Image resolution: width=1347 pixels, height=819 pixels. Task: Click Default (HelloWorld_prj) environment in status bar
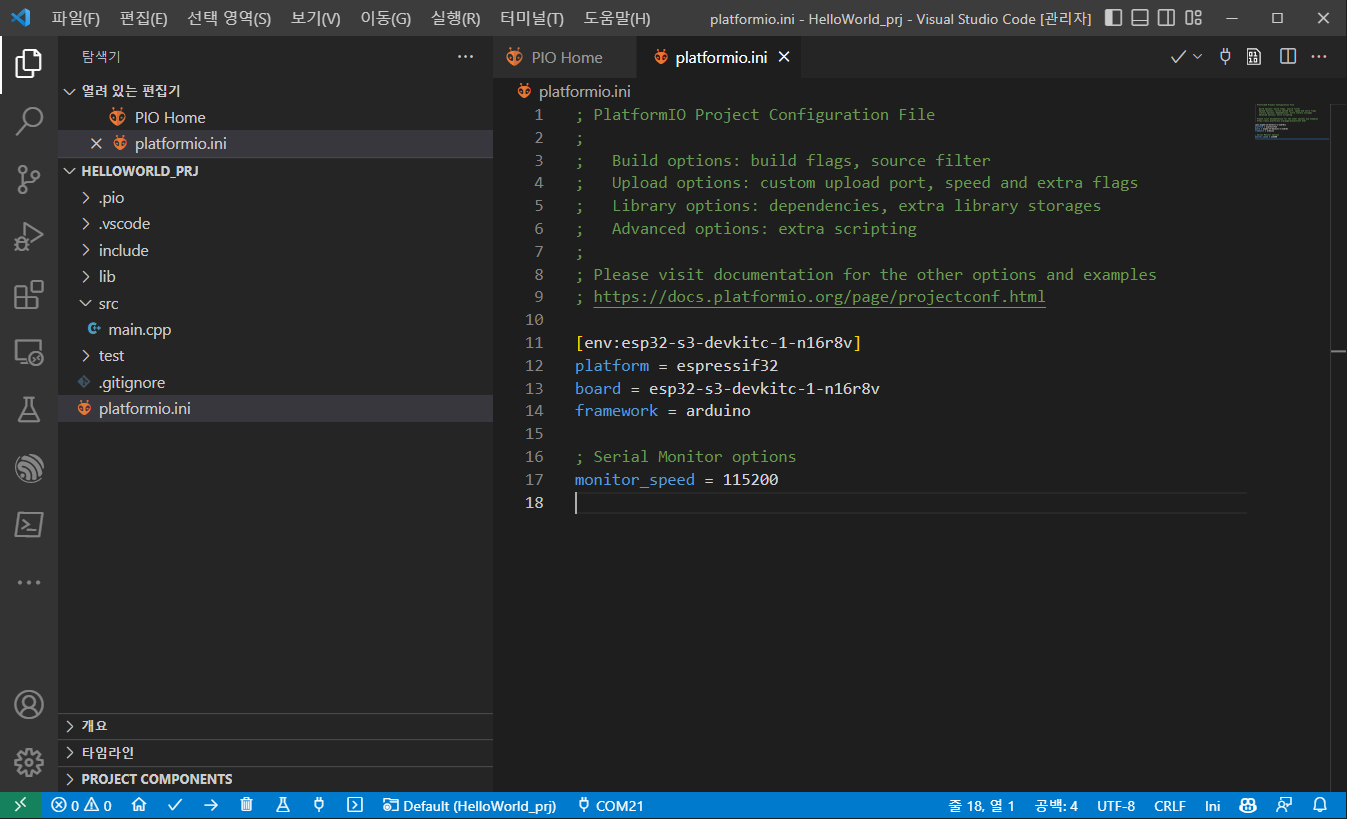point(469,805)
